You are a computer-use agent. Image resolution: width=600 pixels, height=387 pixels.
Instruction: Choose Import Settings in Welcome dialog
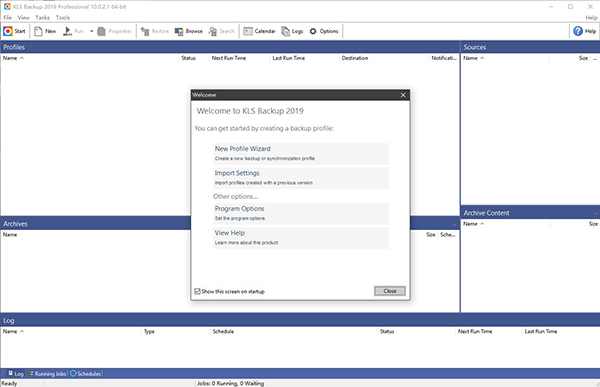pos(301,178)
